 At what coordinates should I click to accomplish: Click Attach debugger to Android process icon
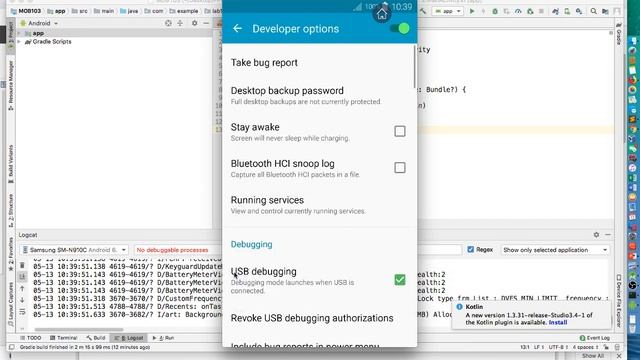pos(530,11)
